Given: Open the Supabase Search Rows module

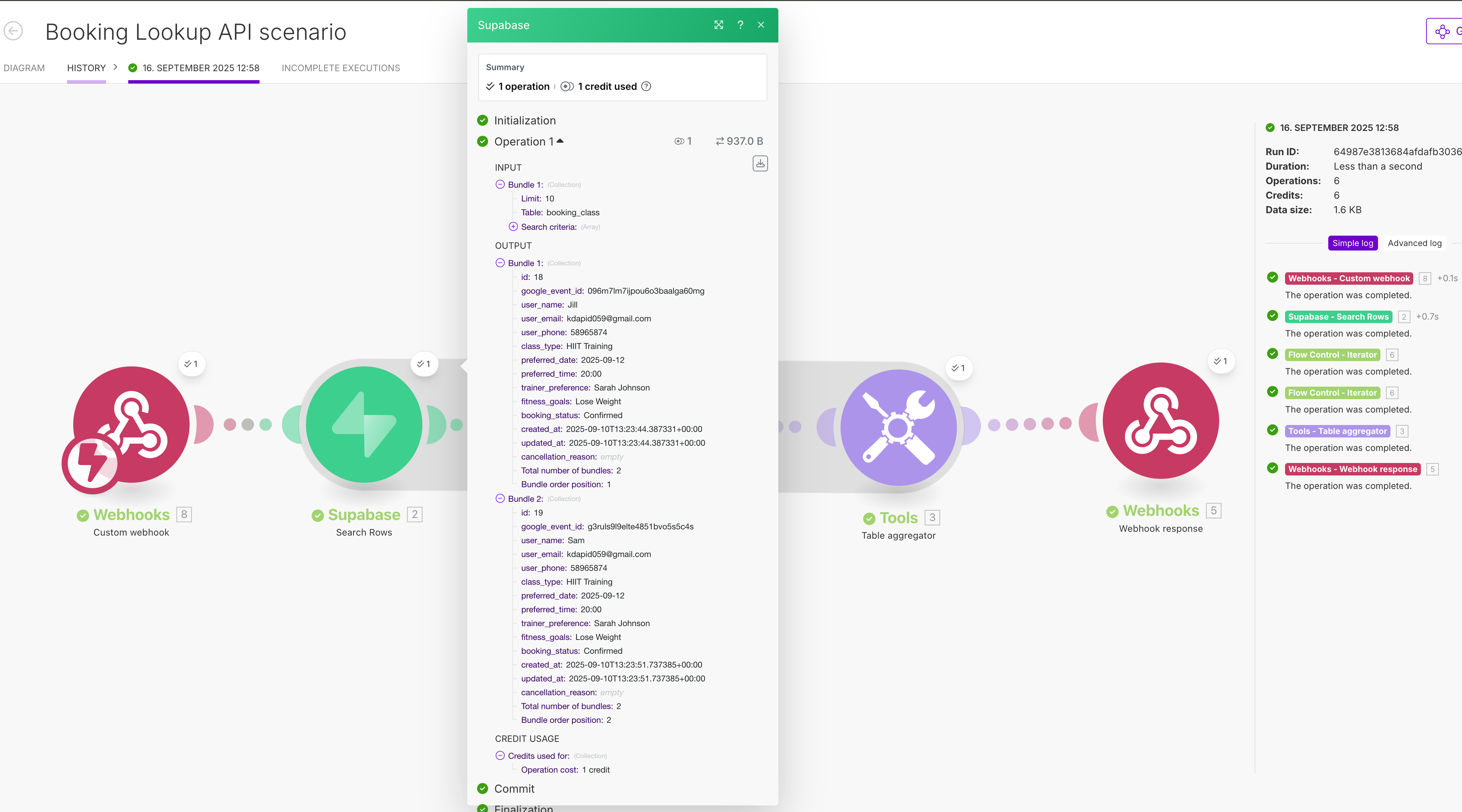Looking at the screenshot, I should point(364,424).
